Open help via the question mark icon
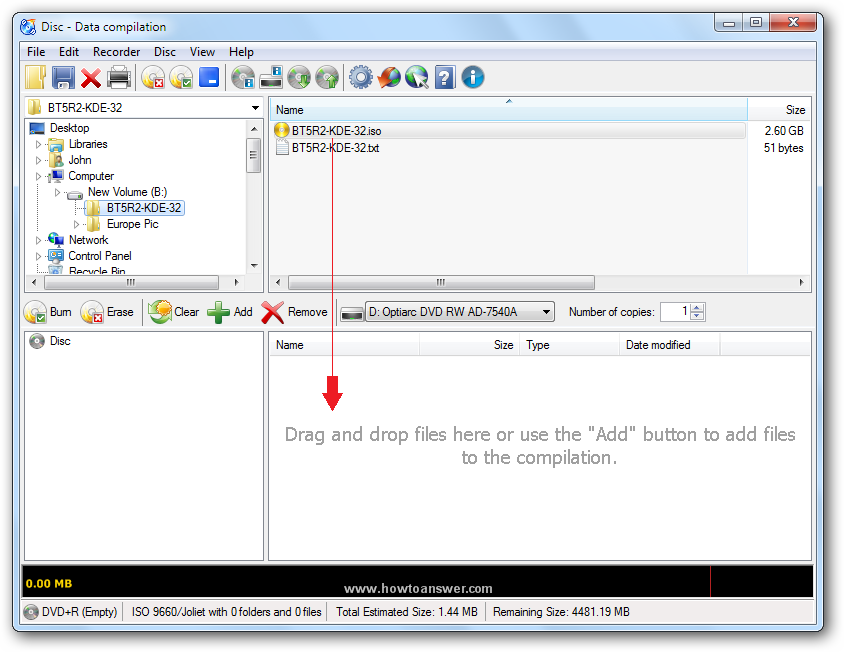This screenshot has width=844, height=652. point(445,78)
